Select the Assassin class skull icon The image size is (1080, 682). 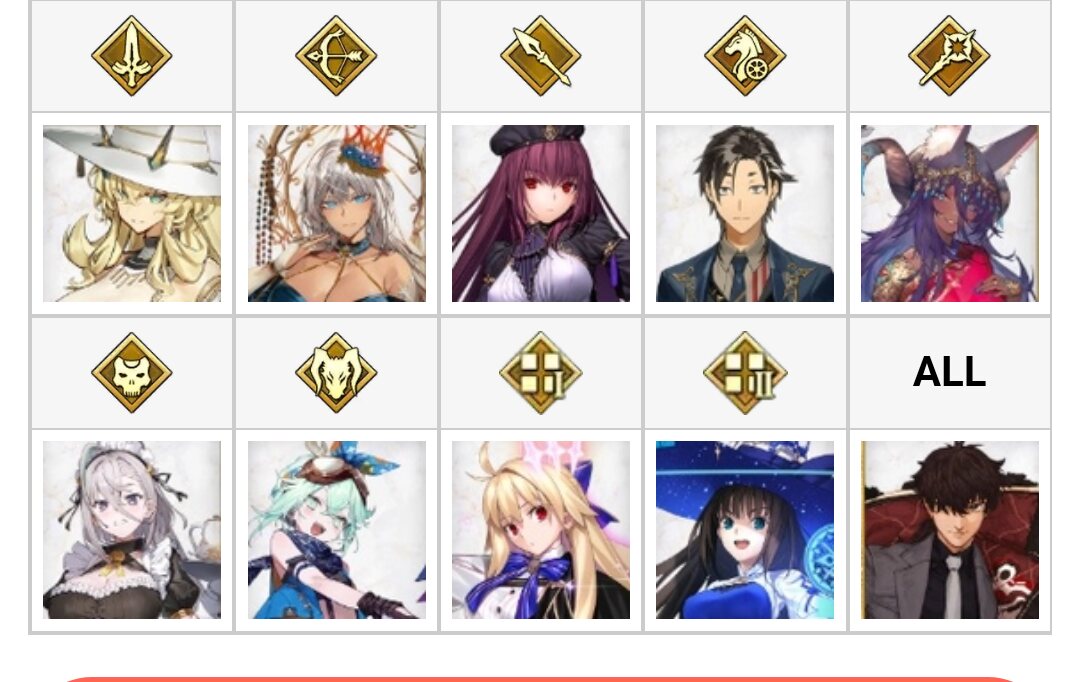(132, 373)
